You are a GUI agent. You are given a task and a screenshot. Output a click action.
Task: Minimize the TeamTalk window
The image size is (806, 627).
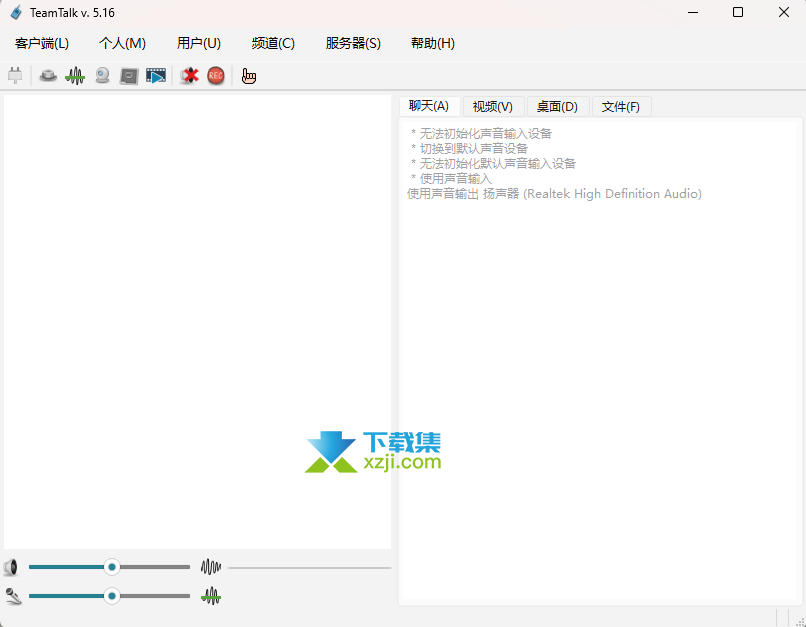(693, 12)
